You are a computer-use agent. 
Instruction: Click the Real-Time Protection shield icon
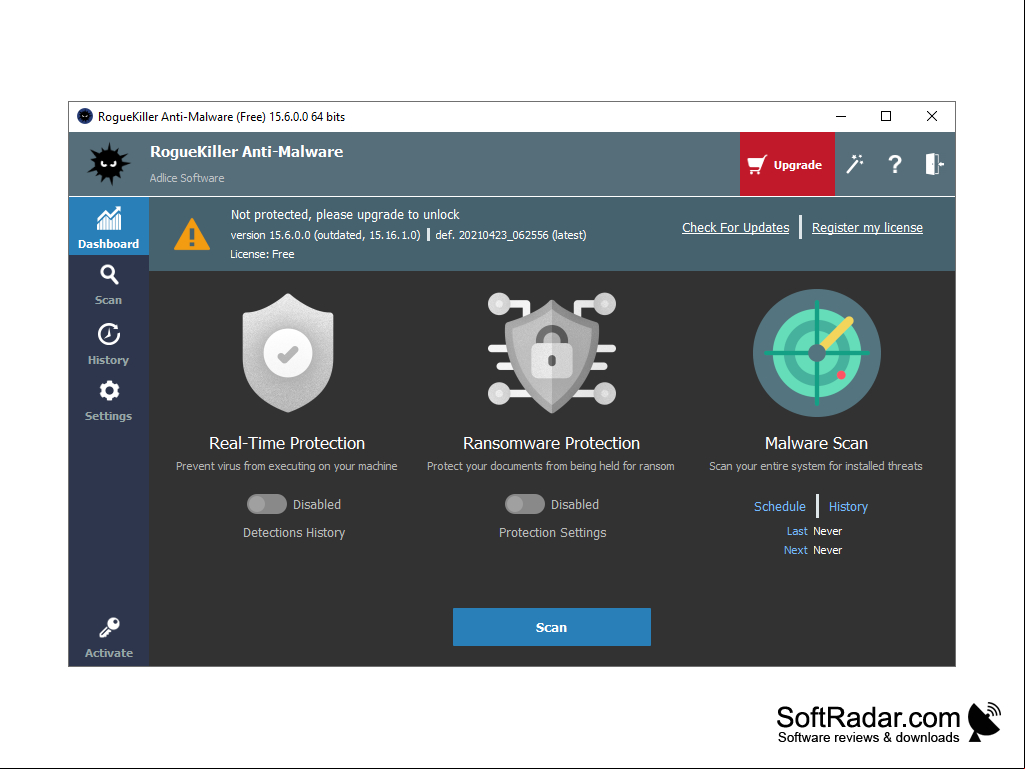pos(288,352)
